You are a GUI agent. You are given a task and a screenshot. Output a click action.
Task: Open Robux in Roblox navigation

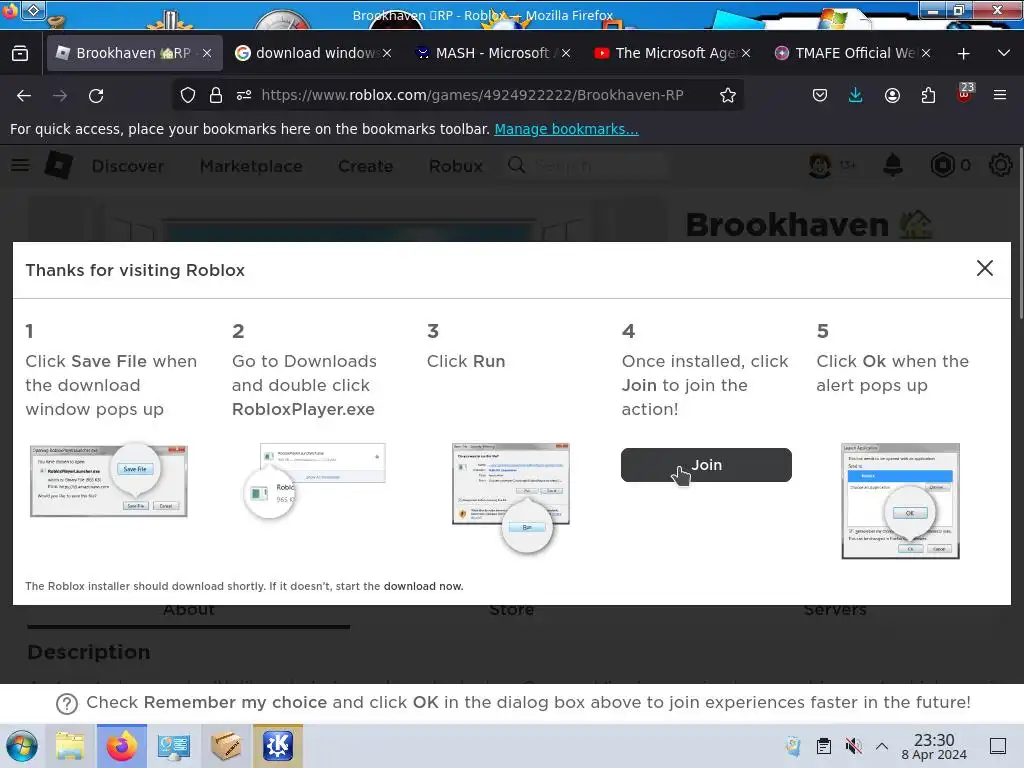(456, 167)
